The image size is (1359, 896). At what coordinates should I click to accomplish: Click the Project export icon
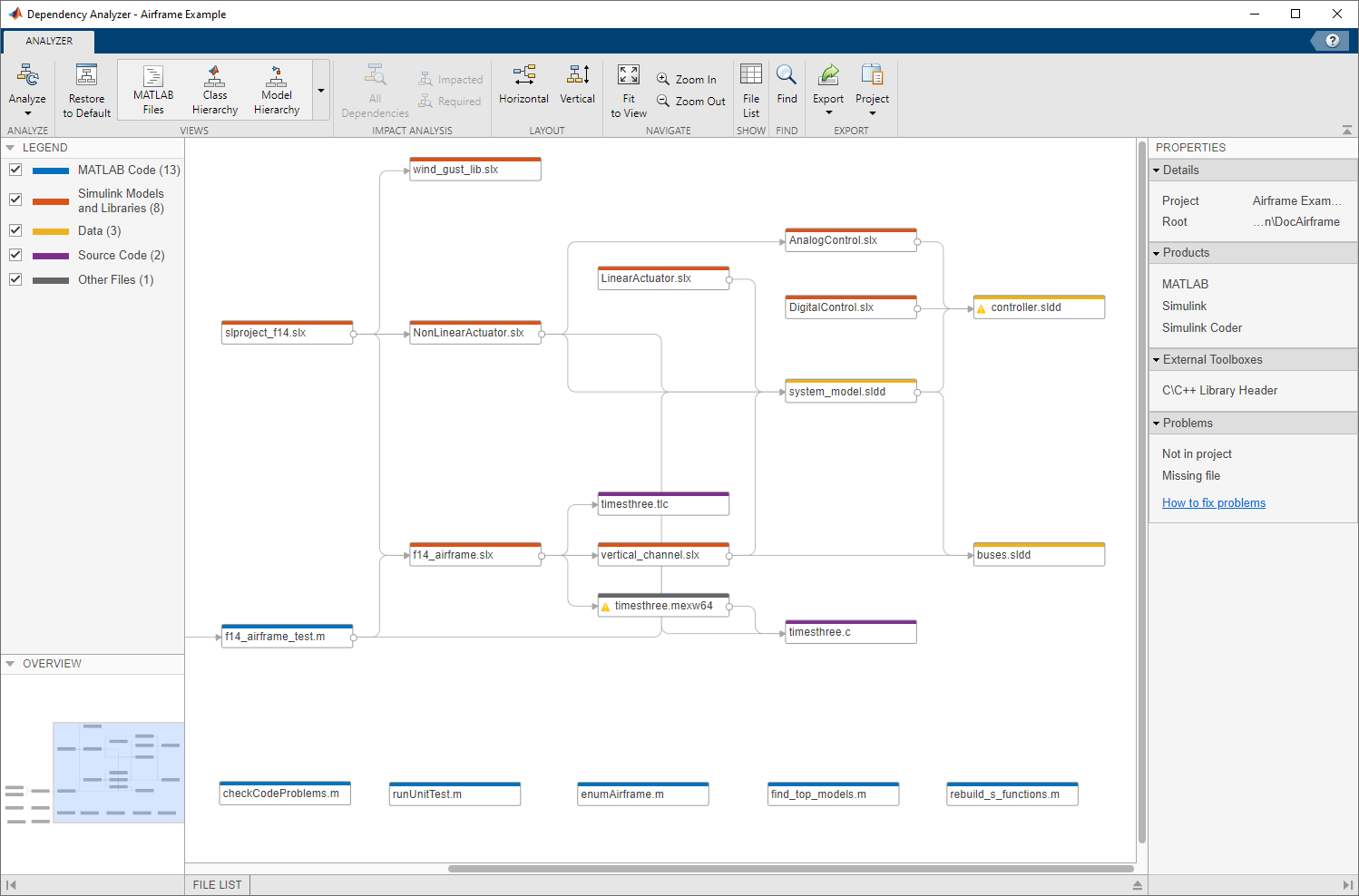pyautogui.click(x=872, y=74)
